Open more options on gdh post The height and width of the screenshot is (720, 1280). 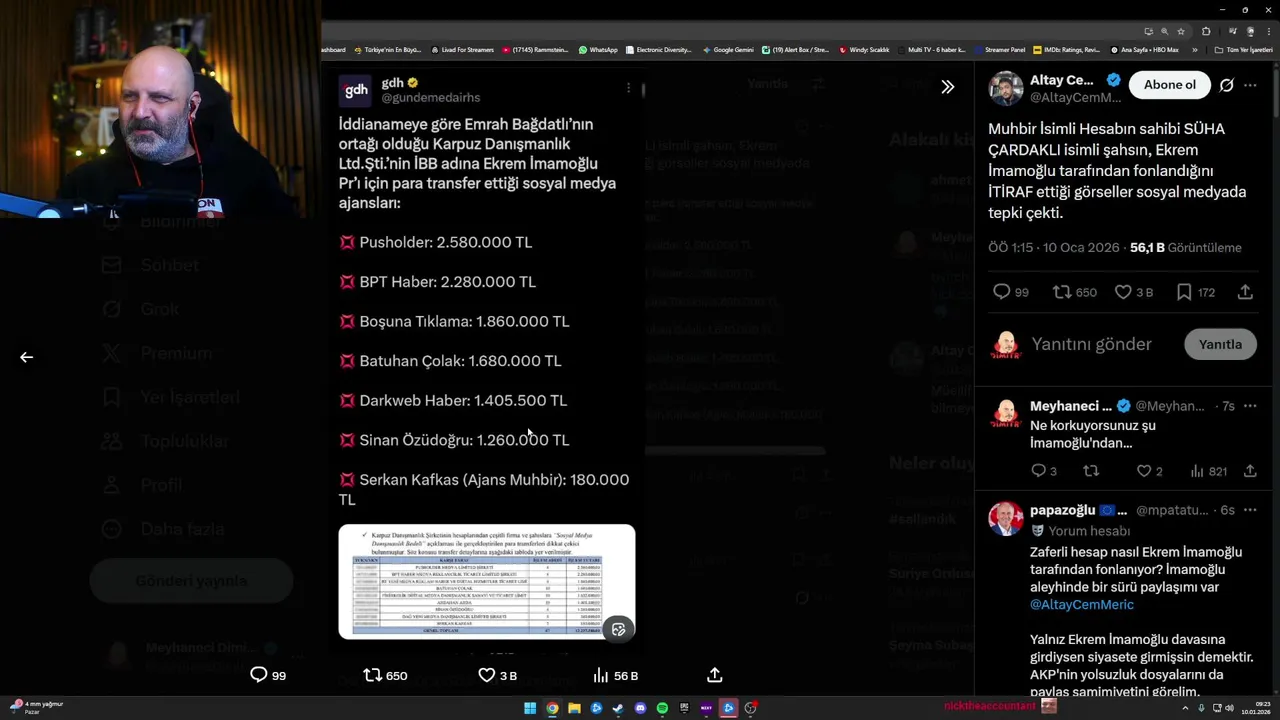click(628, 88)
